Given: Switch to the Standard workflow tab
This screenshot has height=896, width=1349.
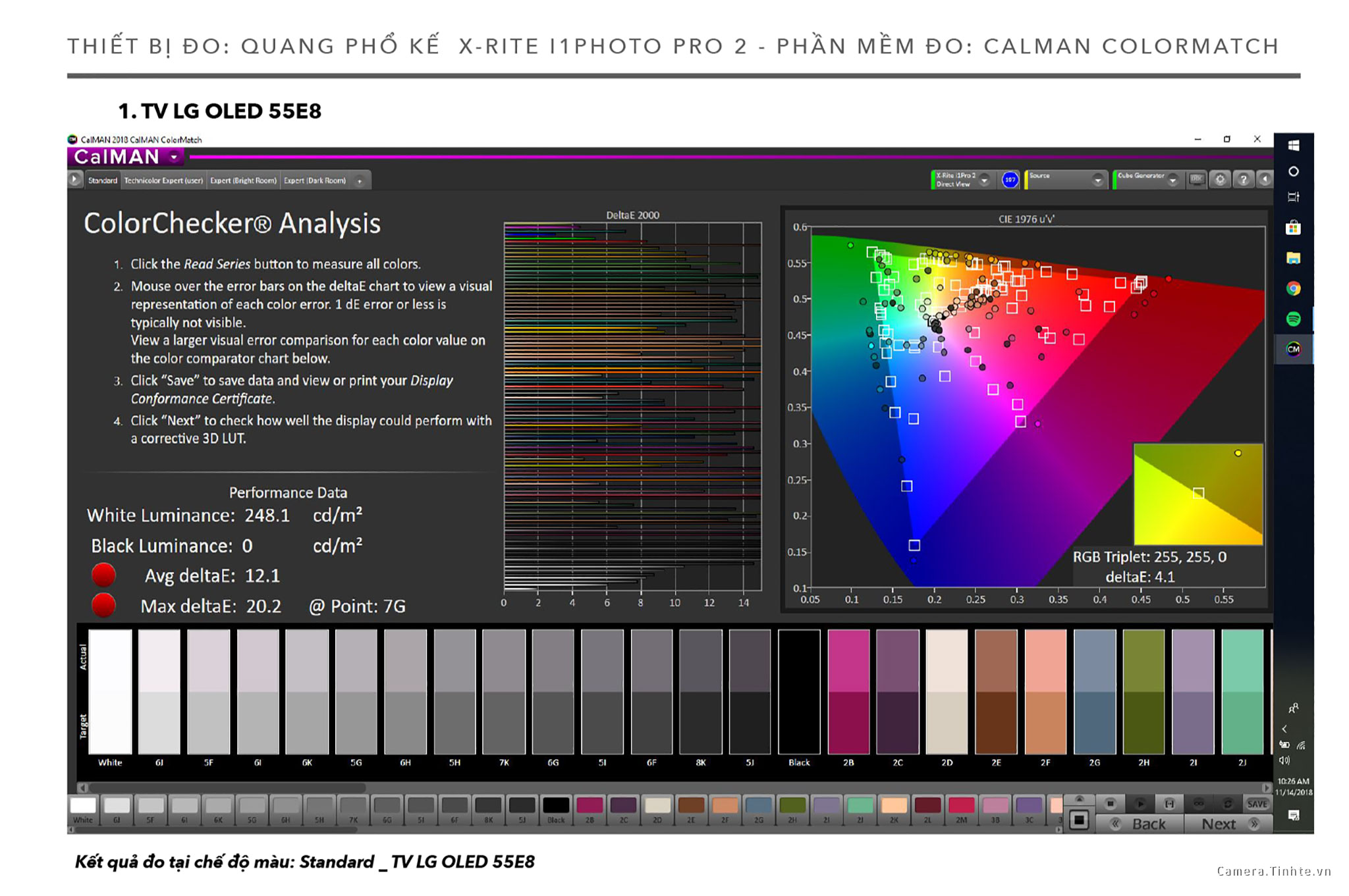Looking at the screenshot, I should pos(103,180).
